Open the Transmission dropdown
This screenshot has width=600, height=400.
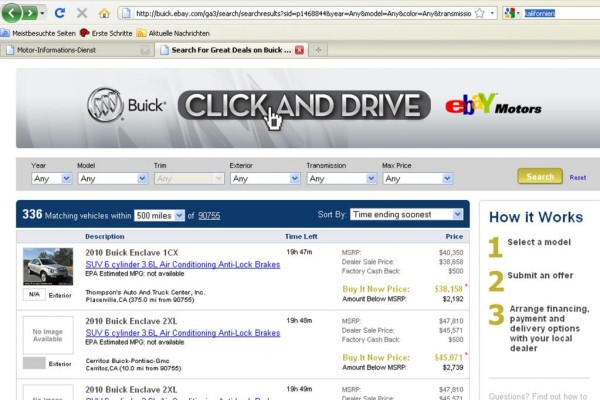coord(341,178)
